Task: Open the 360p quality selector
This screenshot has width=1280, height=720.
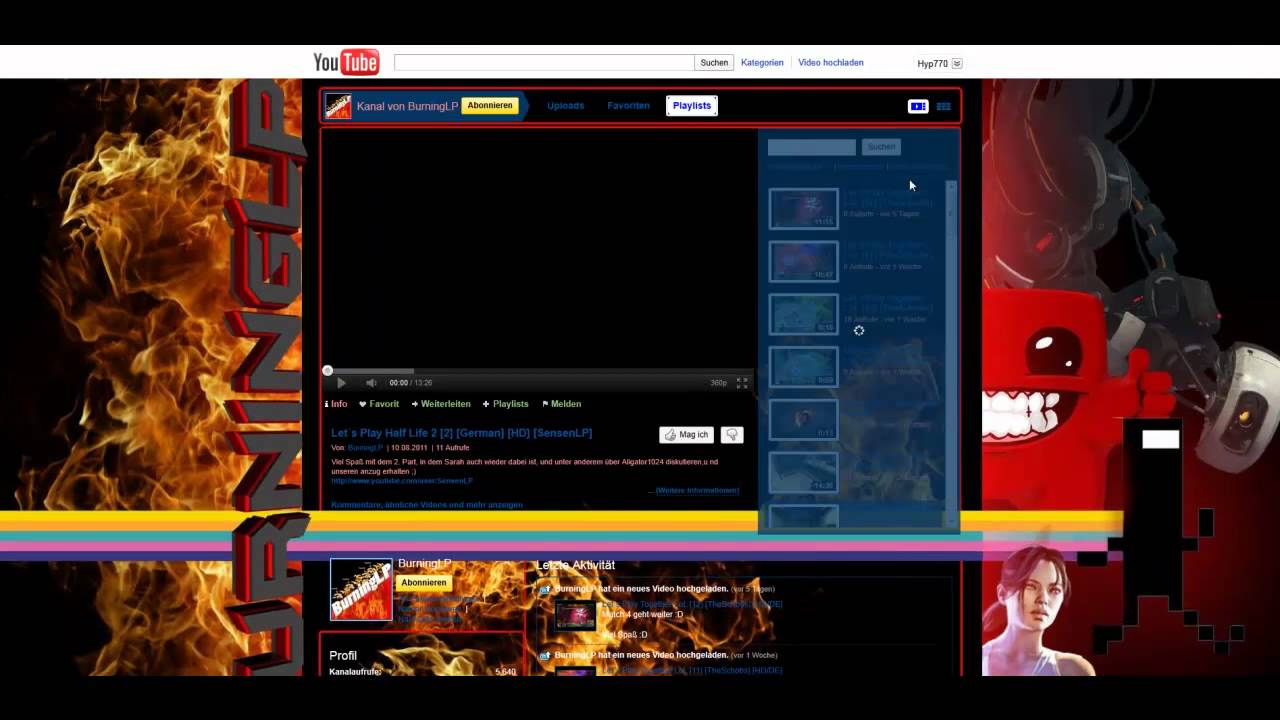Action: coord(718,383)
